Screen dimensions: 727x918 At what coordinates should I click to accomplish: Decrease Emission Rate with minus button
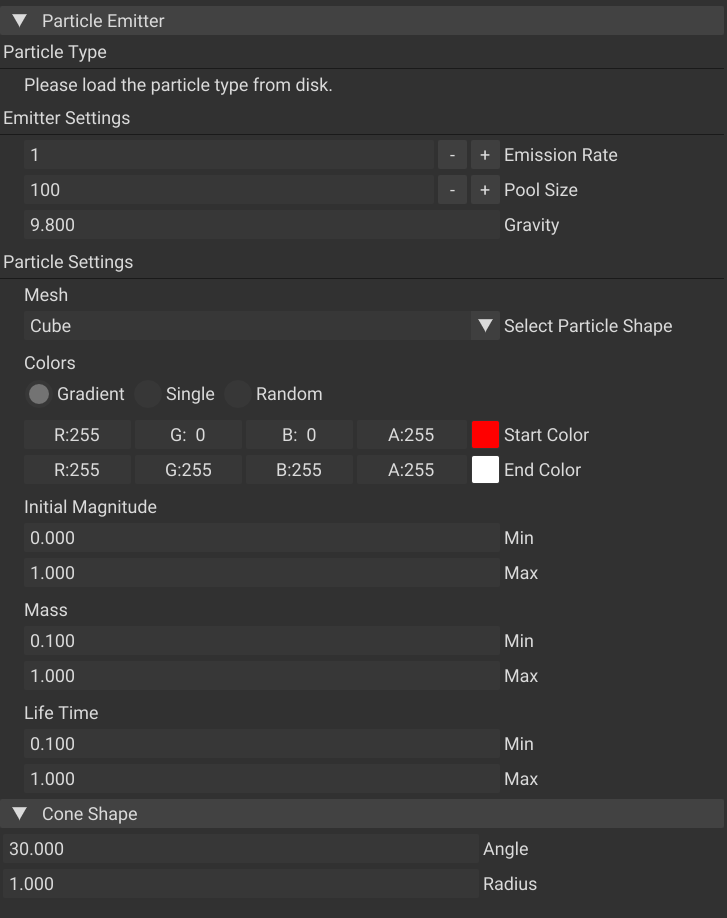pos(452,155)
